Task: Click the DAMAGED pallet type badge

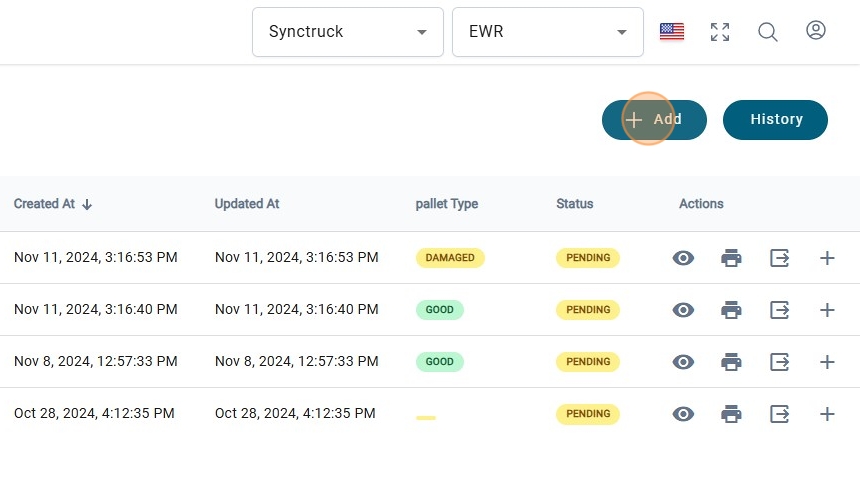Action: [450, 258]
